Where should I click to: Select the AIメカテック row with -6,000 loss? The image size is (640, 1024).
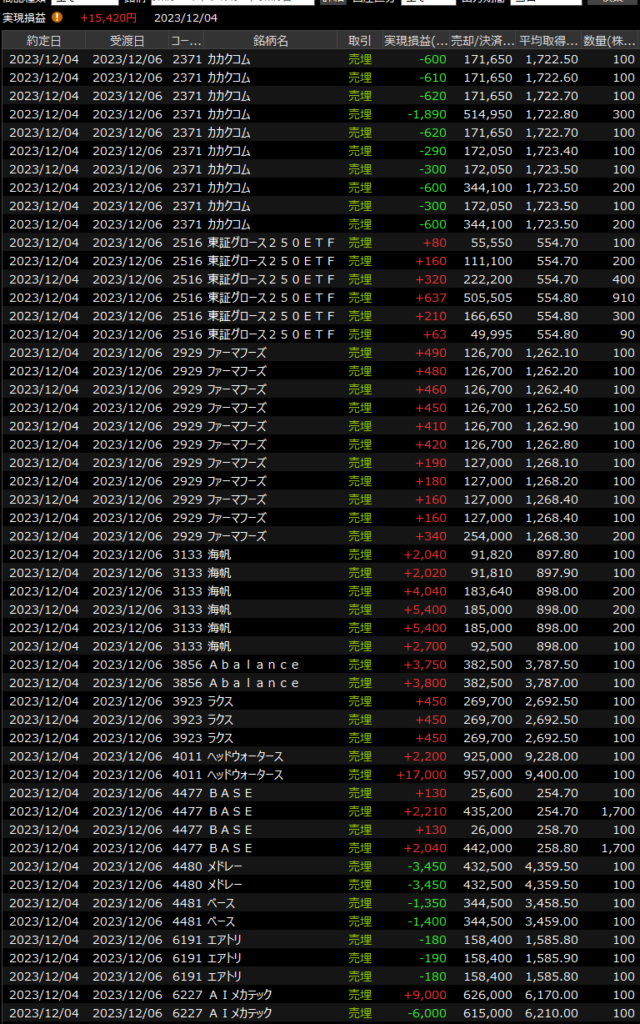tap(320, 1013)
